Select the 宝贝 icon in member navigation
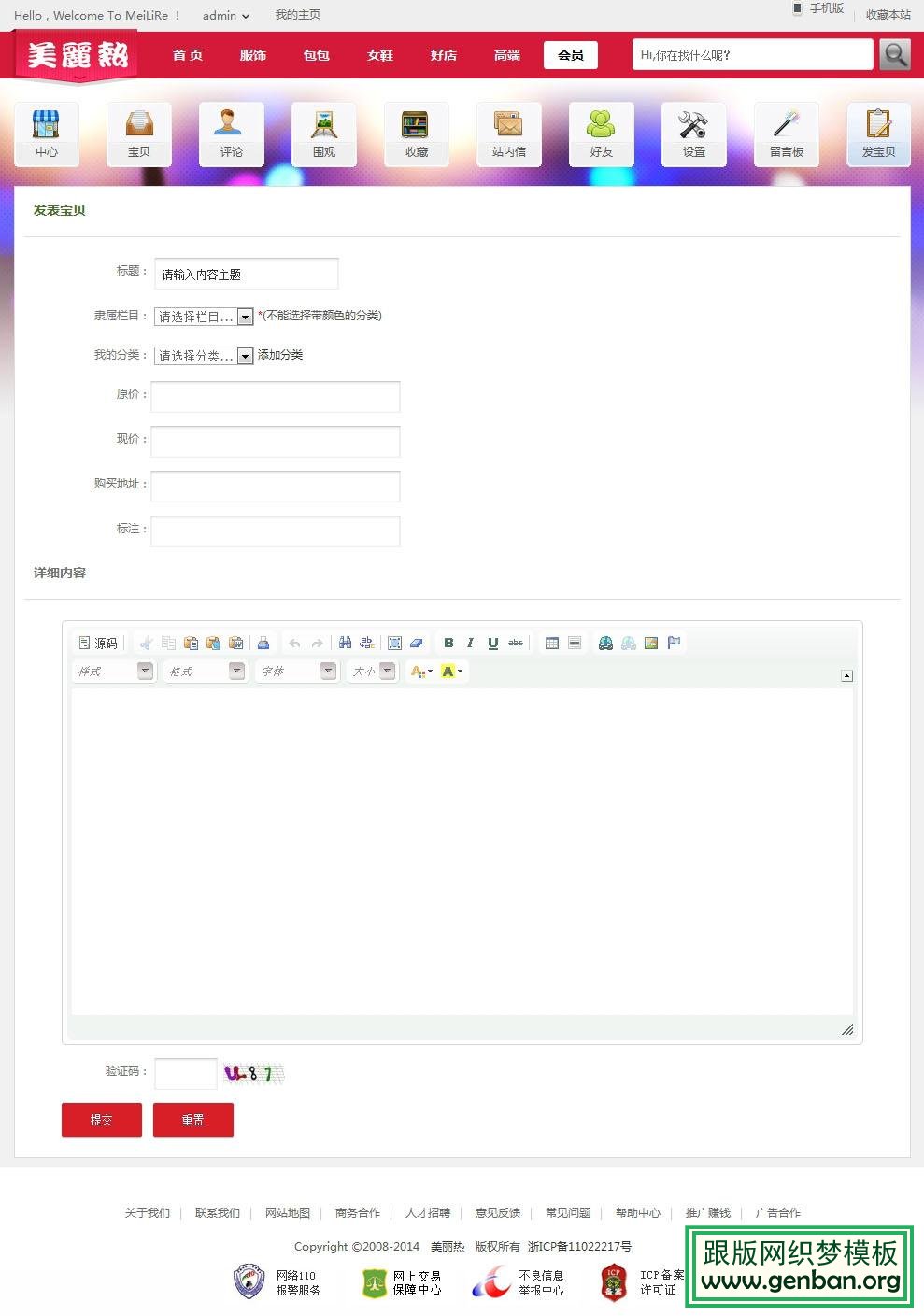 pos(138,134)
